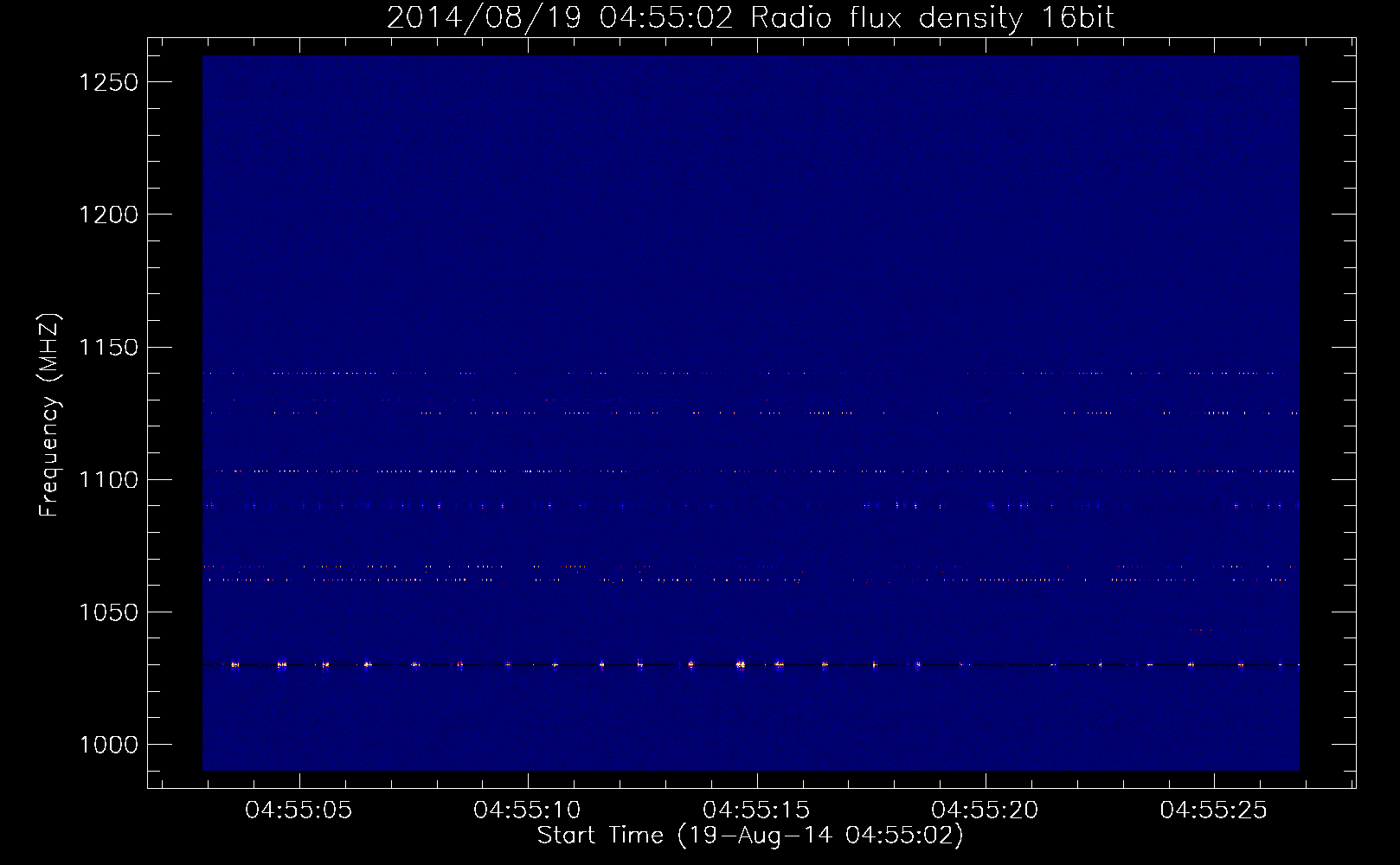Viewport: 1400px width, 865px height.
Task: Click frequency tick label 1200
Action: click(x=108, y=215)
